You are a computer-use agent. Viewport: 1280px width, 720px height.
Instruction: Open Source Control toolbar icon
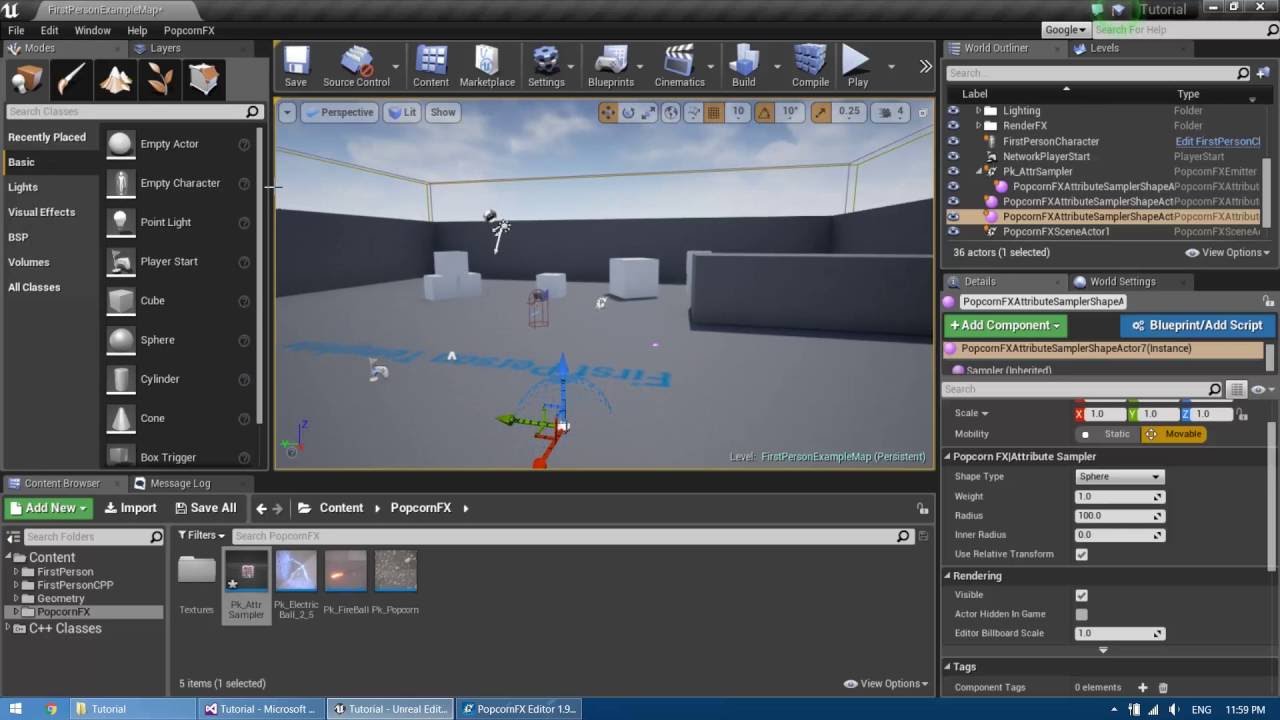coord(356,67)
